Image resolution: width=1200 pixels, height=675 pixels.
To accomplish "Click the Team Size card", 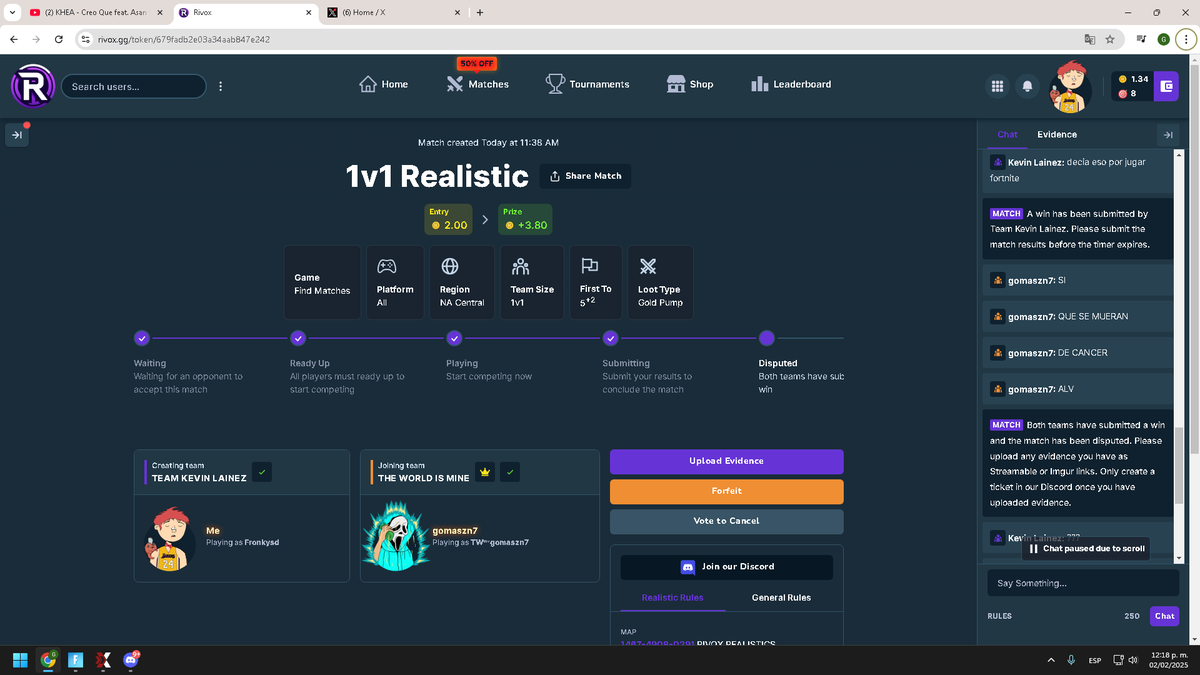I will click(x=532, y=282).
